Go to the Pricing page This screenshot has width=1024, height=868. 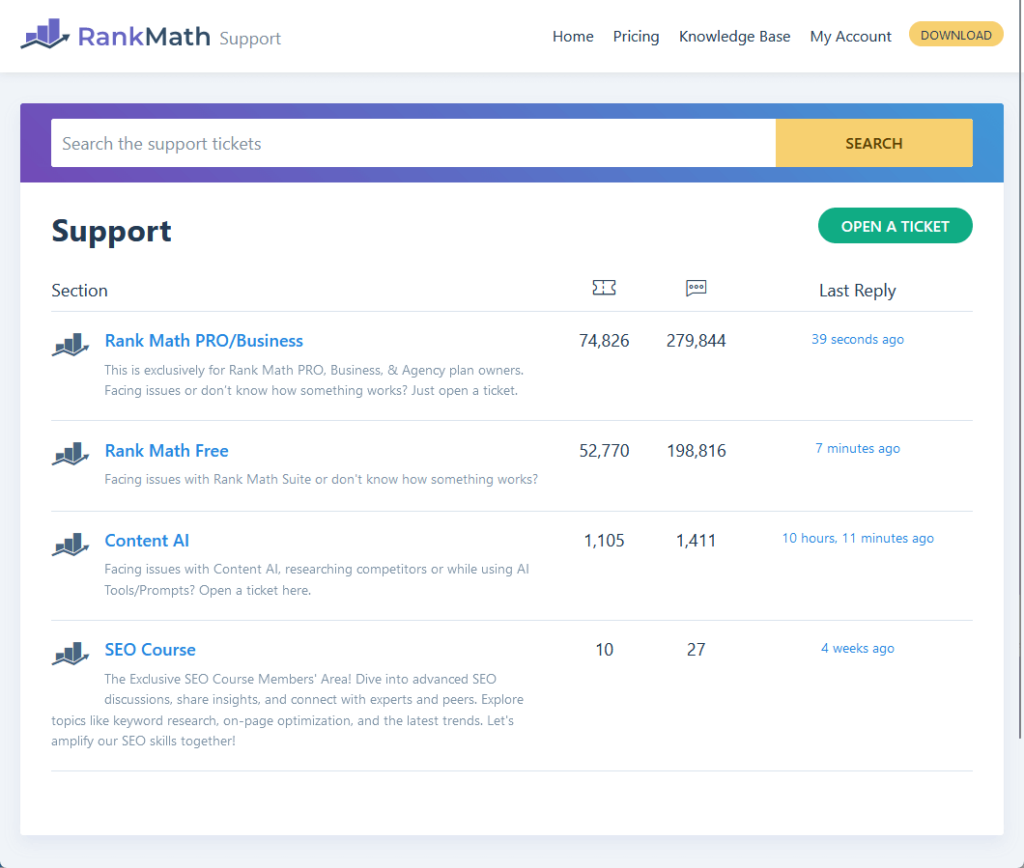click(x=636, y=37)
